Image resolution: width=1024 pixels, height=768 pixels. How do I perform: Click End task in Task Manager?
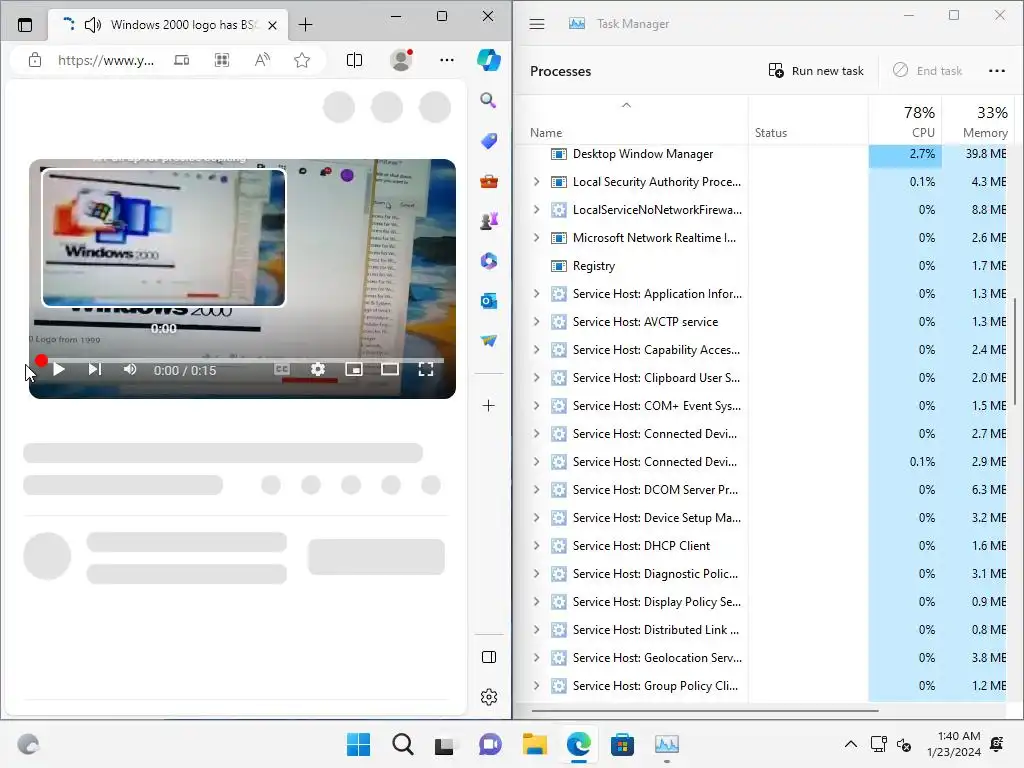[927, 71]
